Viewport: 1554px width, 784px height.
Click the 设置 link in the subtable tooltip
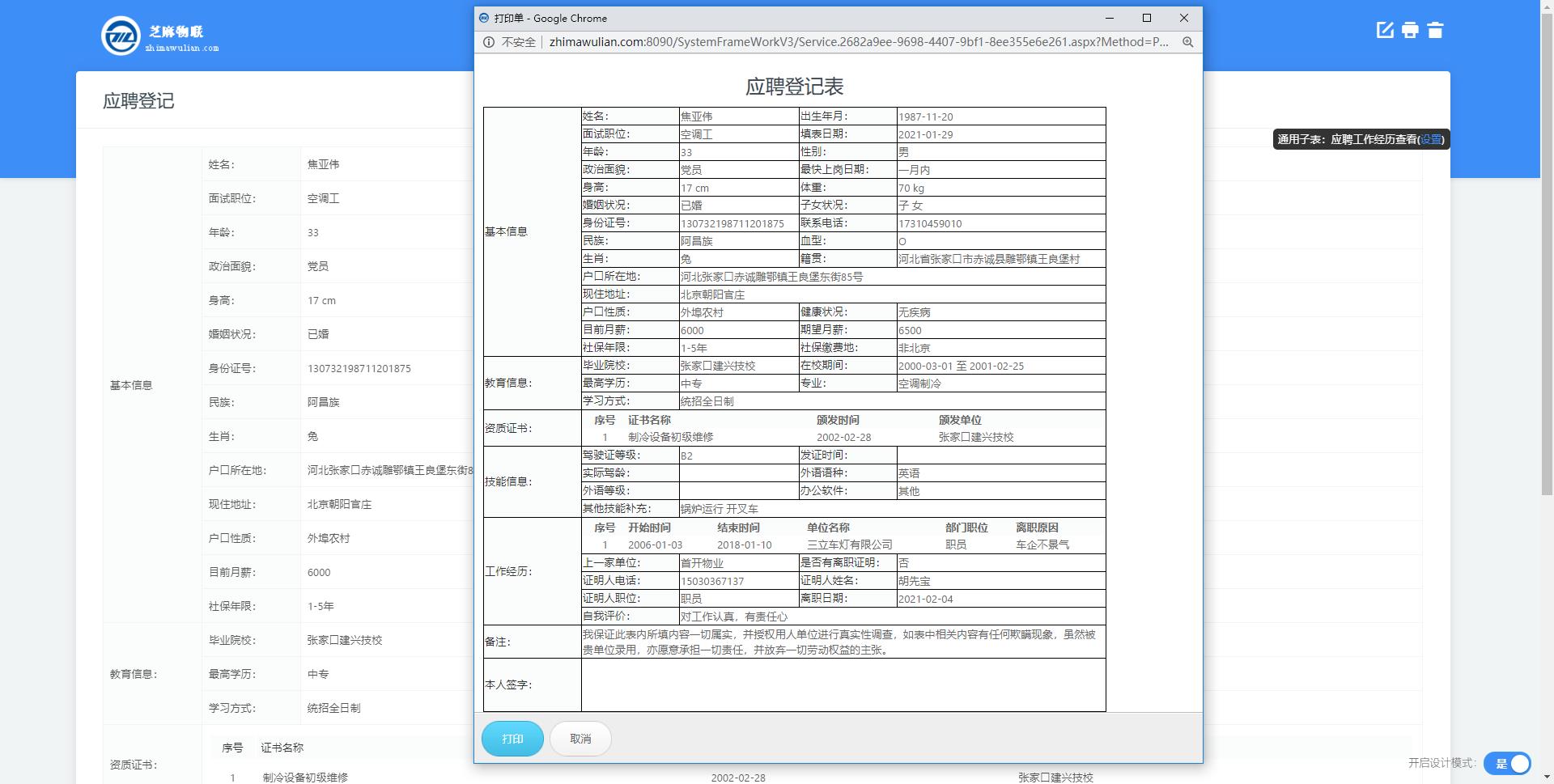[1431, 139]
